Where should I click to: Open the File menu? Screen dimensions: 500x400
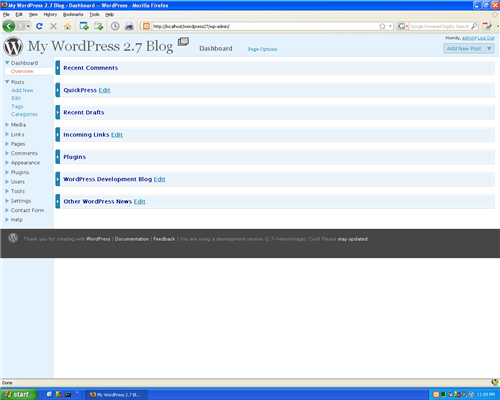[x=6, y=14]
